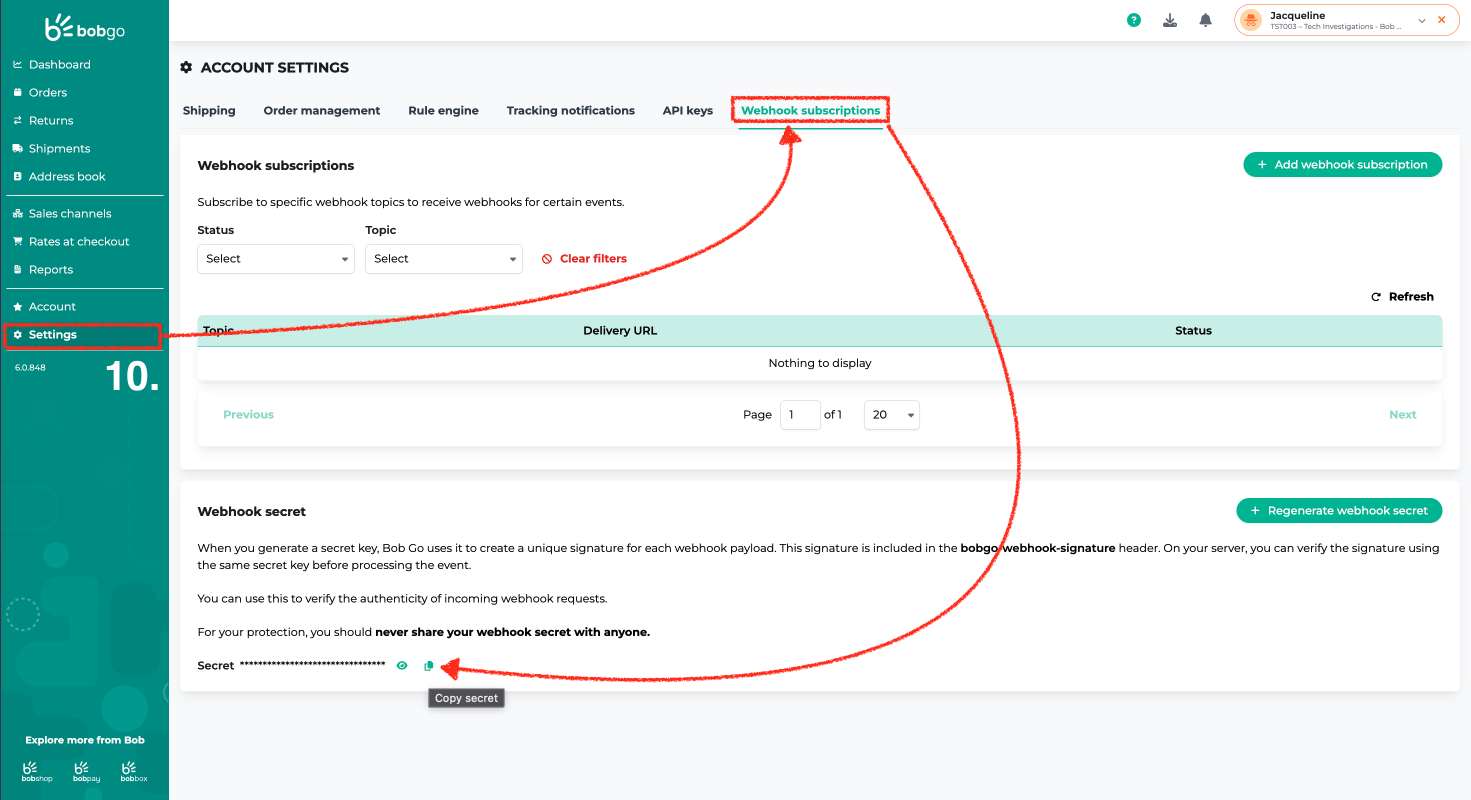
Task: Go to the Next page
Action: pos(1403,415)
